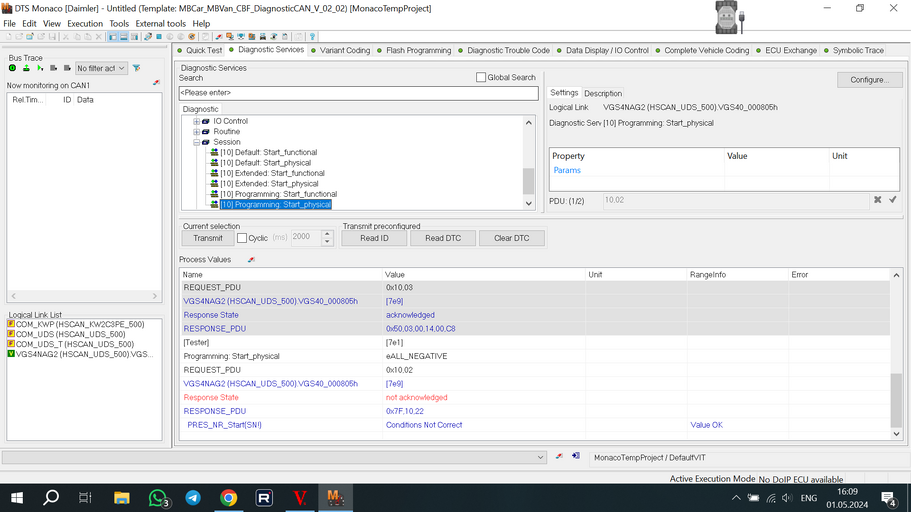Click the Process Values scrollbar down arrow
The height and width of the screenshot is (512, 911).
click(x=896, y=434)
